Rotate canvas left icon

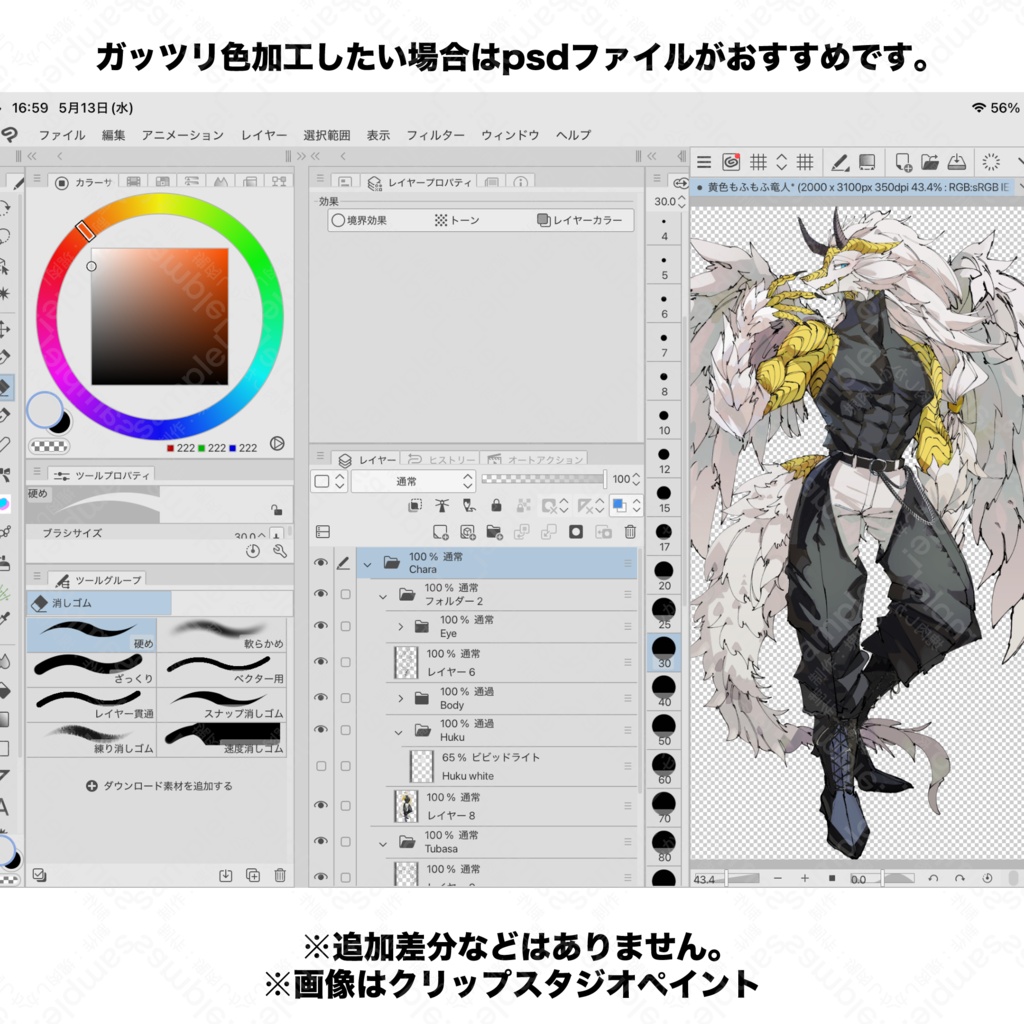(933, 878)
